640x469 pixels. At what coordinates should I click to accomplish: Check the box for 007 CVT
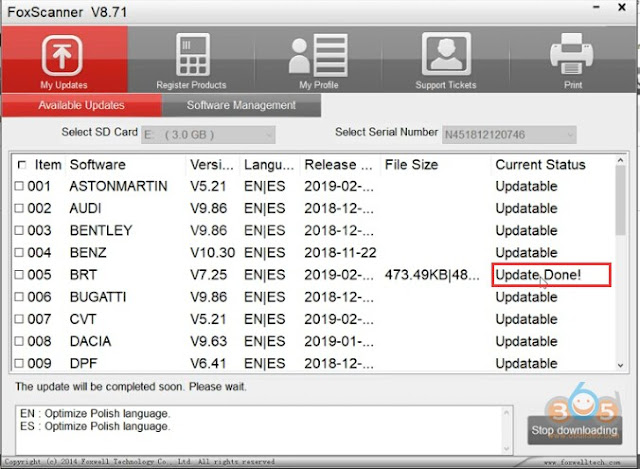19,319
